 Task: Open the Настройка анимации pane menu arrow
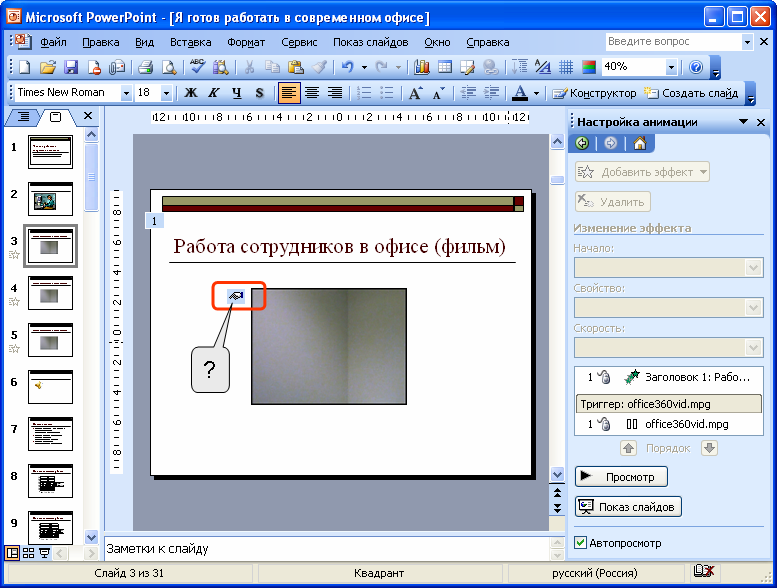coord(743,122)
